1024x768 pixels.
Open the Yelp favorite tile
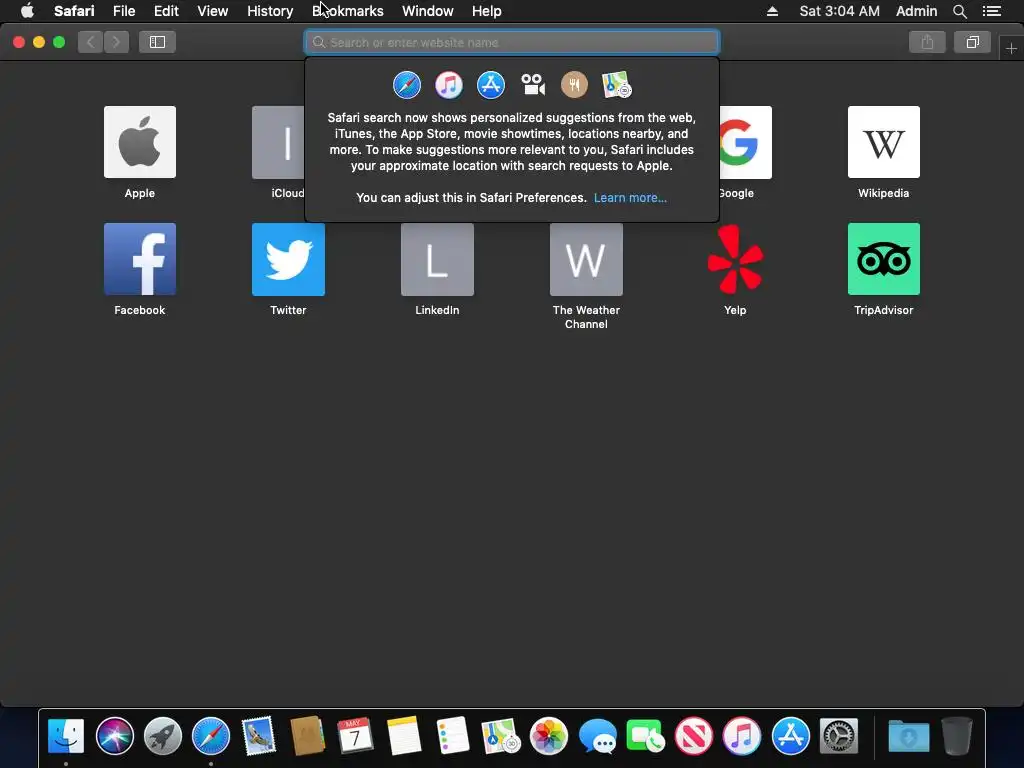(x=735, y=259)
